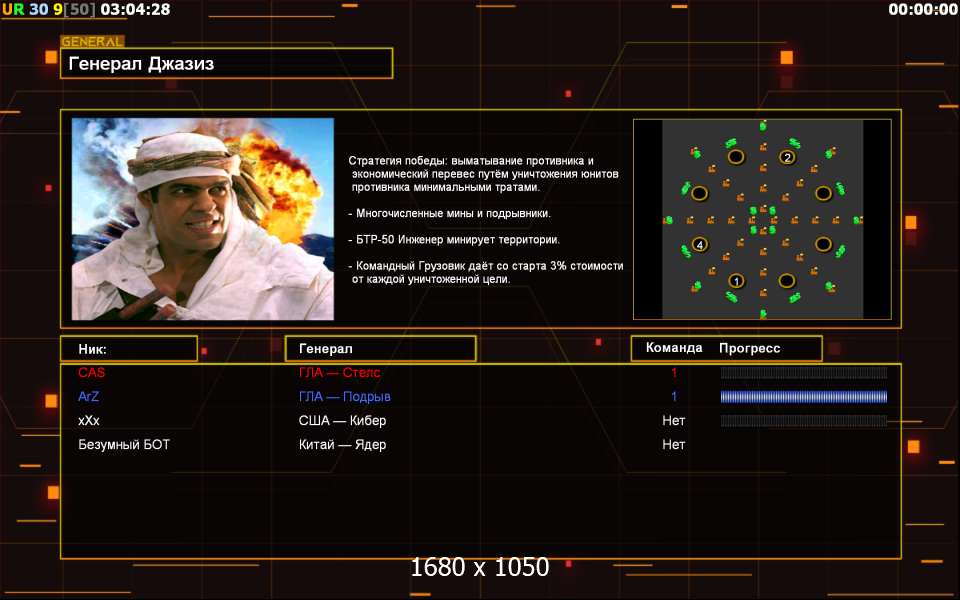The image size is (960, 600).
Task: Click team "Нет" in Безумный БОТ row
Action: [673, 444]
